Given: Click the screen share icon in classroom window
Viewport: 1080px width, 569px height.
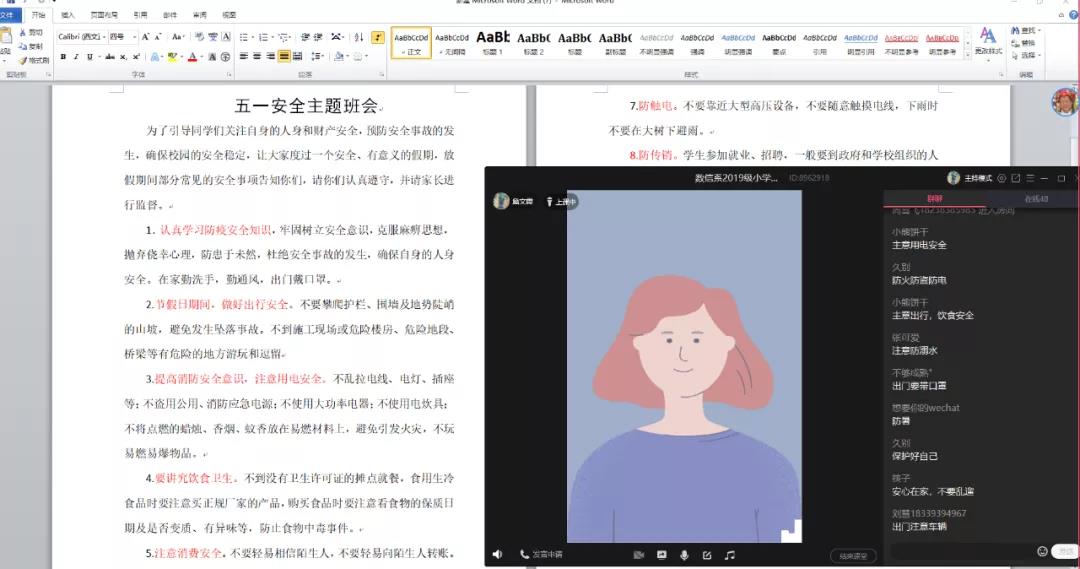Looking at the screenshot, I should 662,555.
